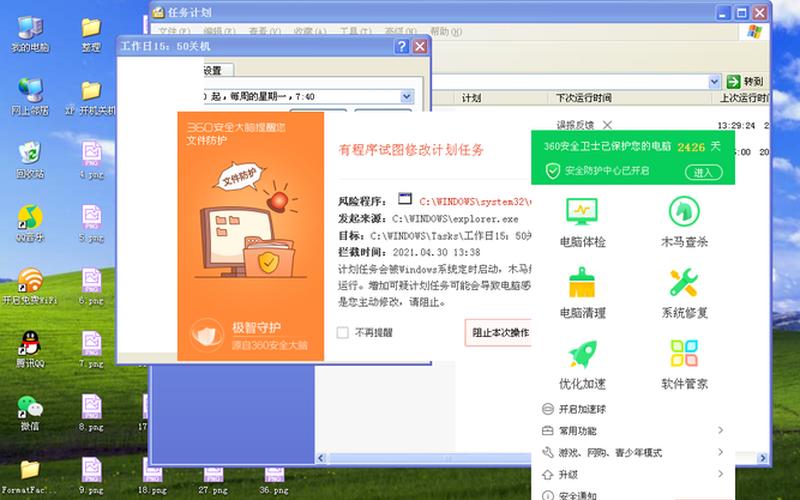Open 系统修复 system repair
800x500 pixels.
click(684, 293)
